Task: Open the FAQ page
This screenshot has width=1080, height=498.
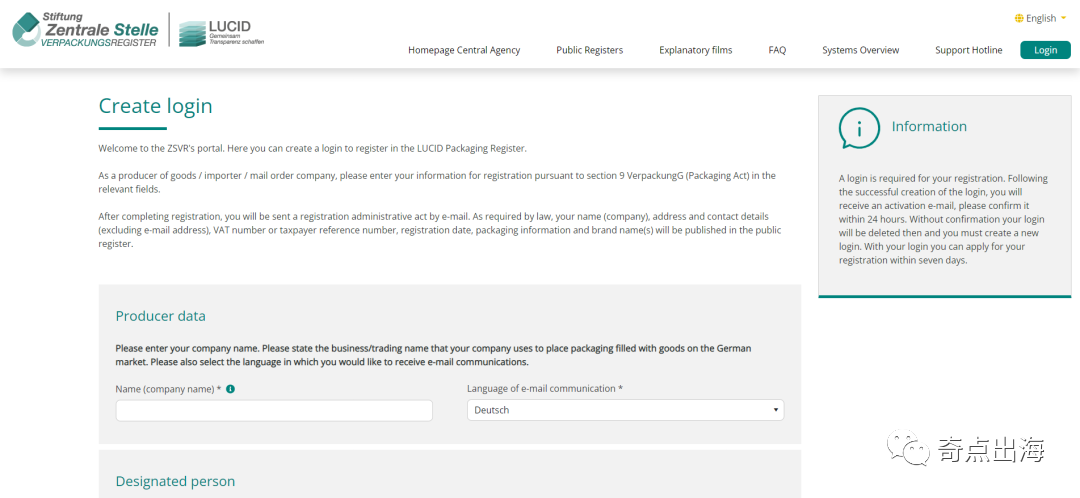Action: point(777,50)
